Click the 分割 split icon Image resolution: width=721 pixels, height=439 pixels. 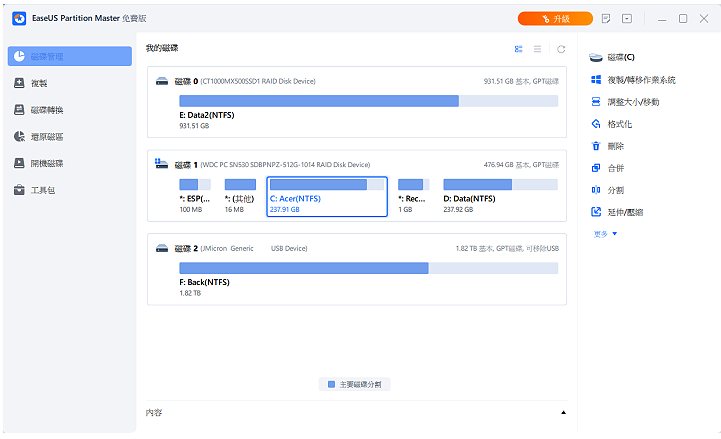click(x=596, y=190)
